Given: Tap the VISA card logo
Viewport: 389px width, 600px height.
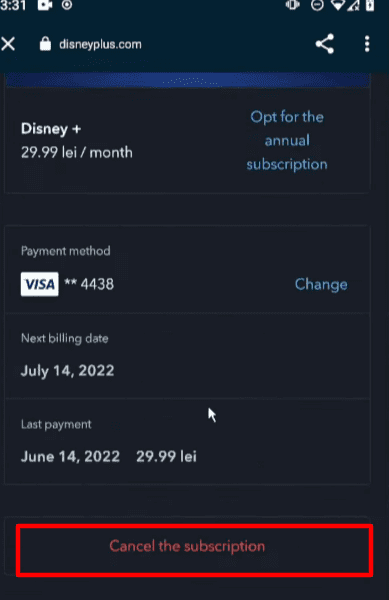Looking at the screenshot, I should [x=40, y=284].
